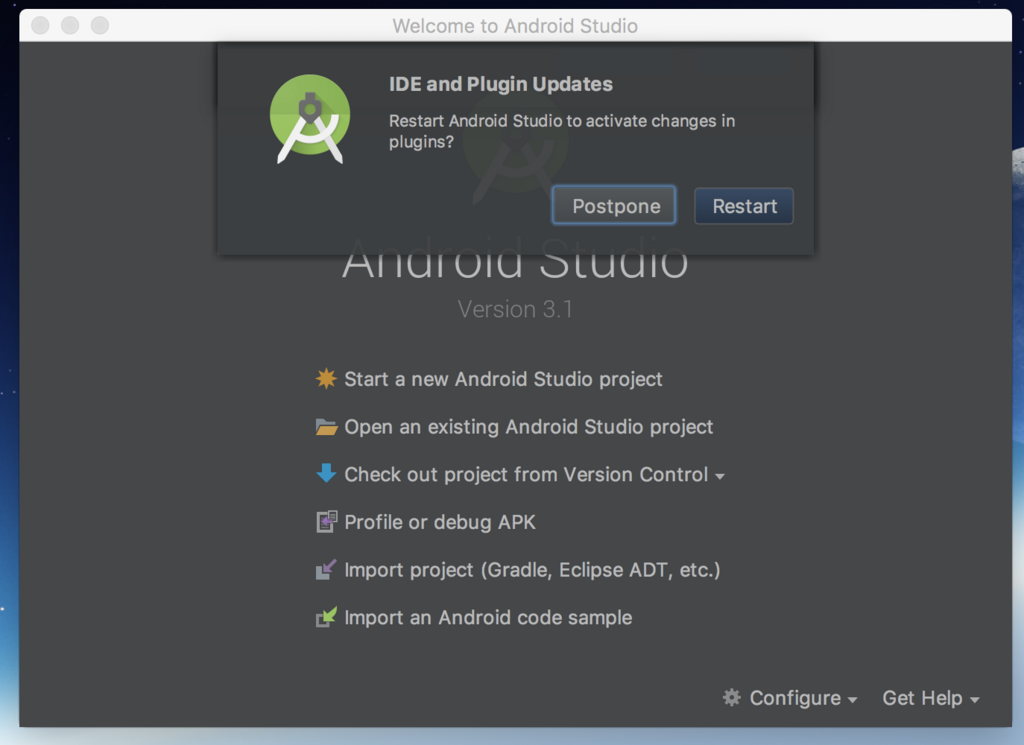Viewport: 1024px width, 745px height.
Task: Click the red close window button
Action: click(40, 25)
